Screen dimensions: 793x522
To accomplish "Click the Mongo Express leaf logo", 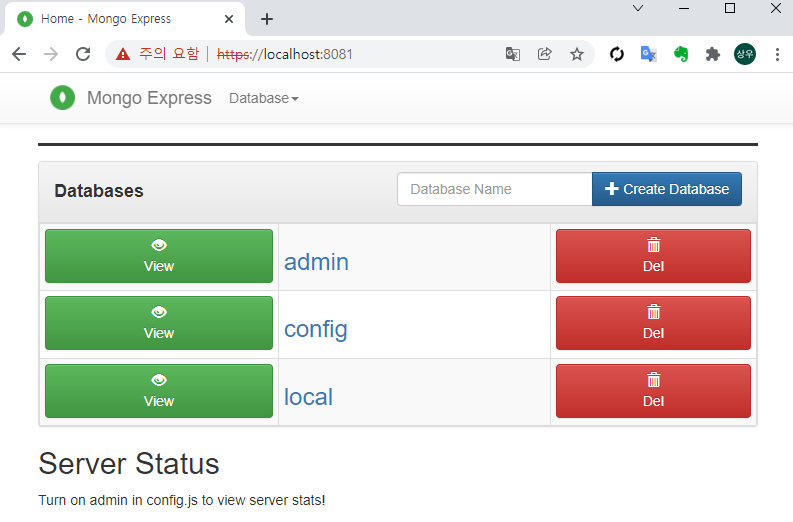I will 63,98.
